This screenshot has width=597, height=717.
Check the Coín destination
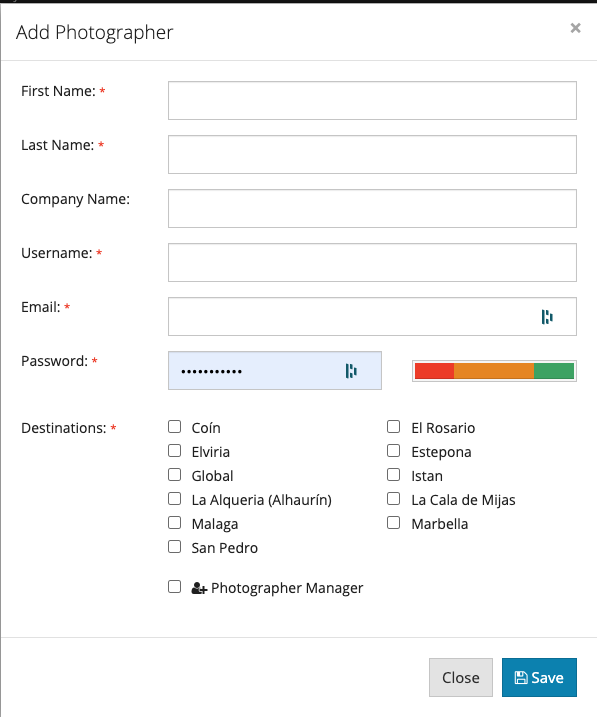point(175,427)
